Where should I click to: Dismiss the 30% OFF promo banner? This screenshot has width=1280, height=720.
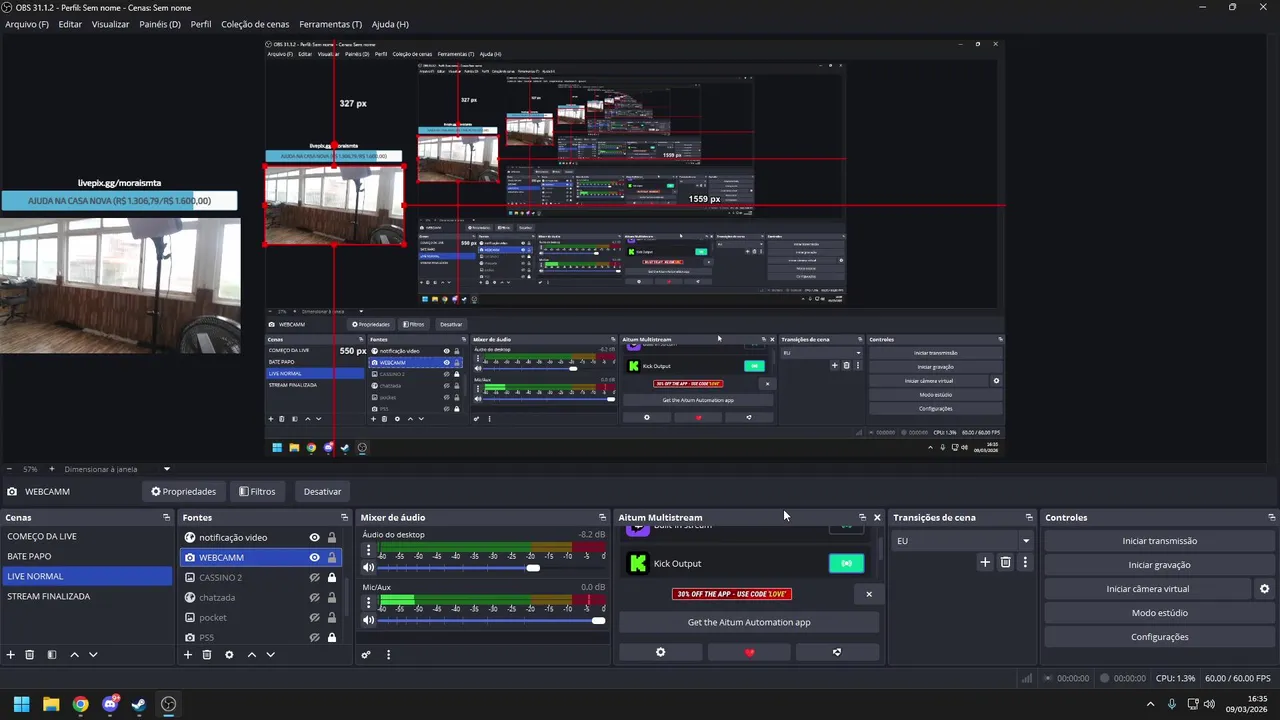tap(868, 594)
